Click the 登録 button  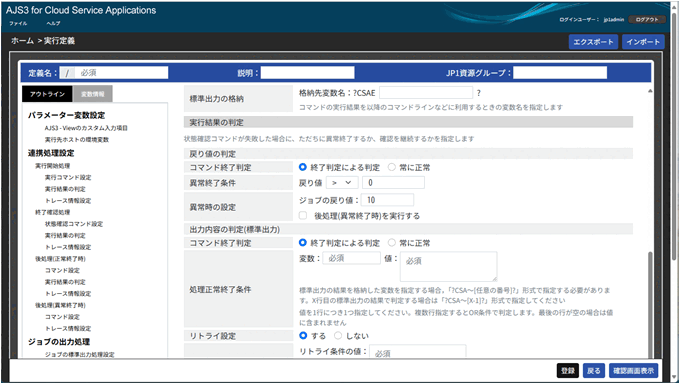point(568,371)
